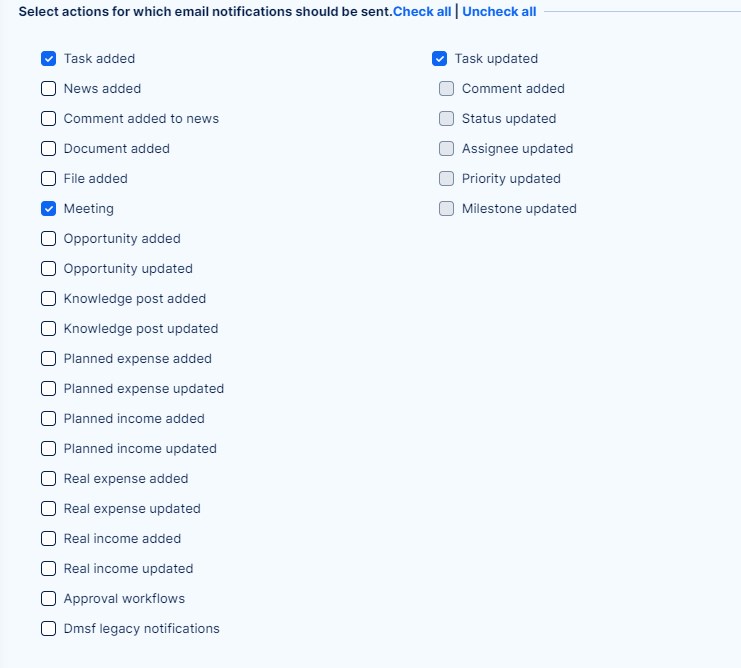
Task: Enable Knowledge post added notification
Action: pos(48,299)
